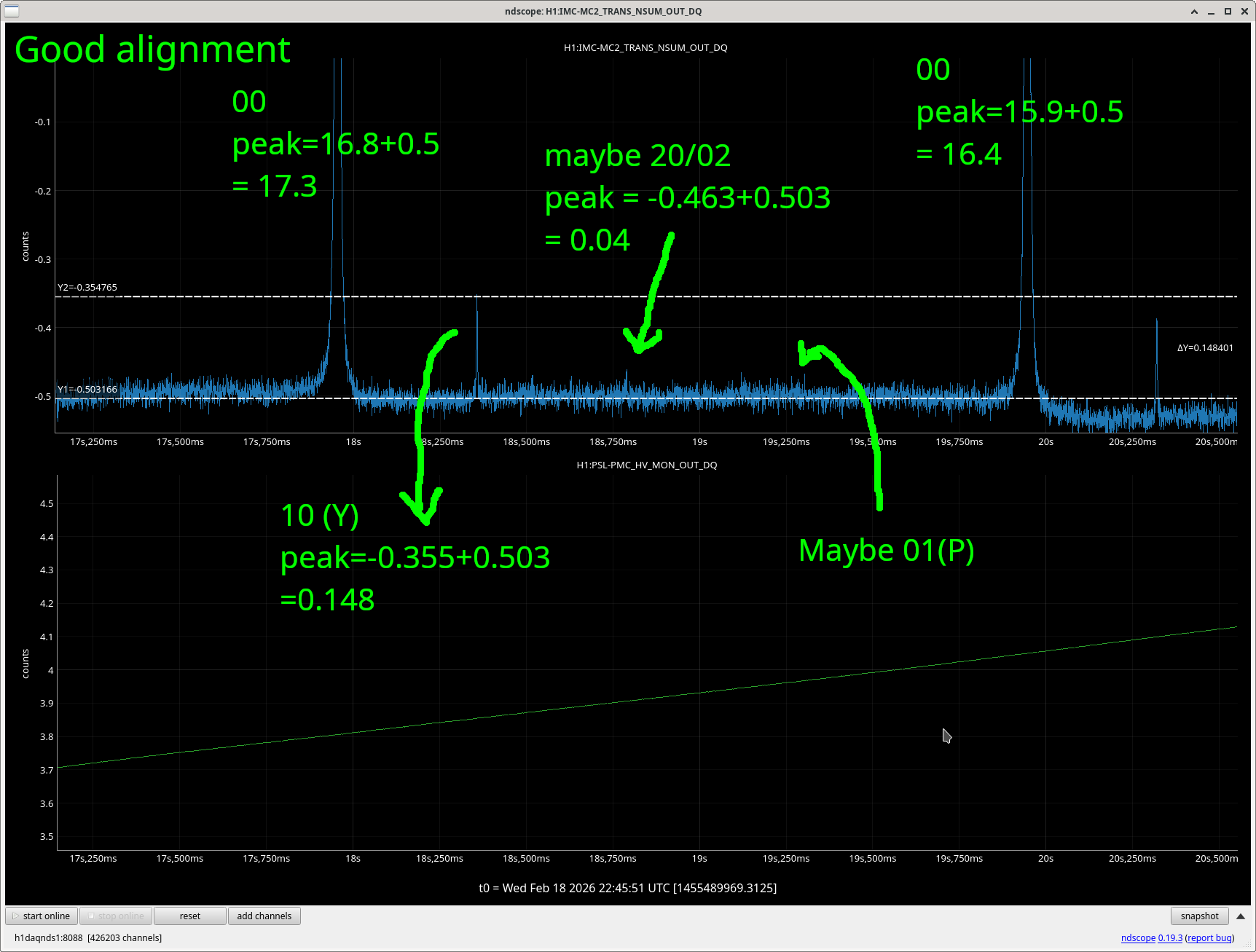
Task: Click the H1:IMC-MC2_TRANS_NSUM_OUT_DQ plot title
Action: click(645, 47)
